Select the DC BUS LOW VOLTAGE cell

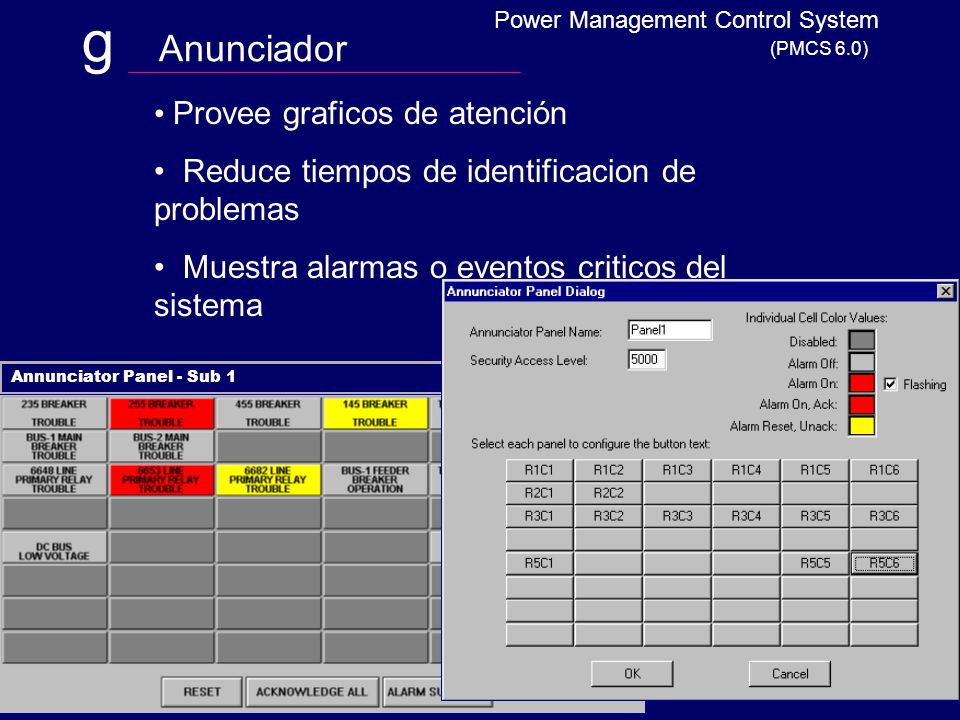pos(54,547)
